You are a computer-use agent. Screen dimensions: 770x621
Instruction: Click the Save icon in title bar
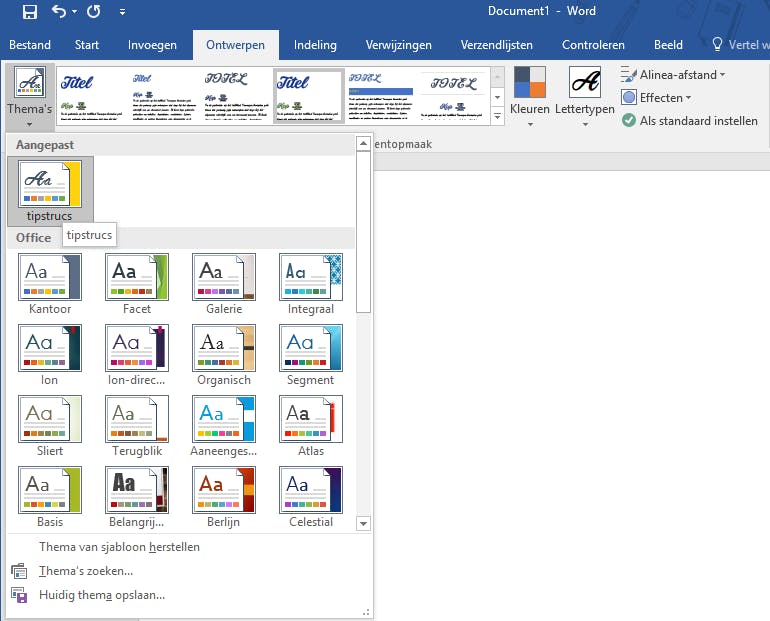pos(29,12)
